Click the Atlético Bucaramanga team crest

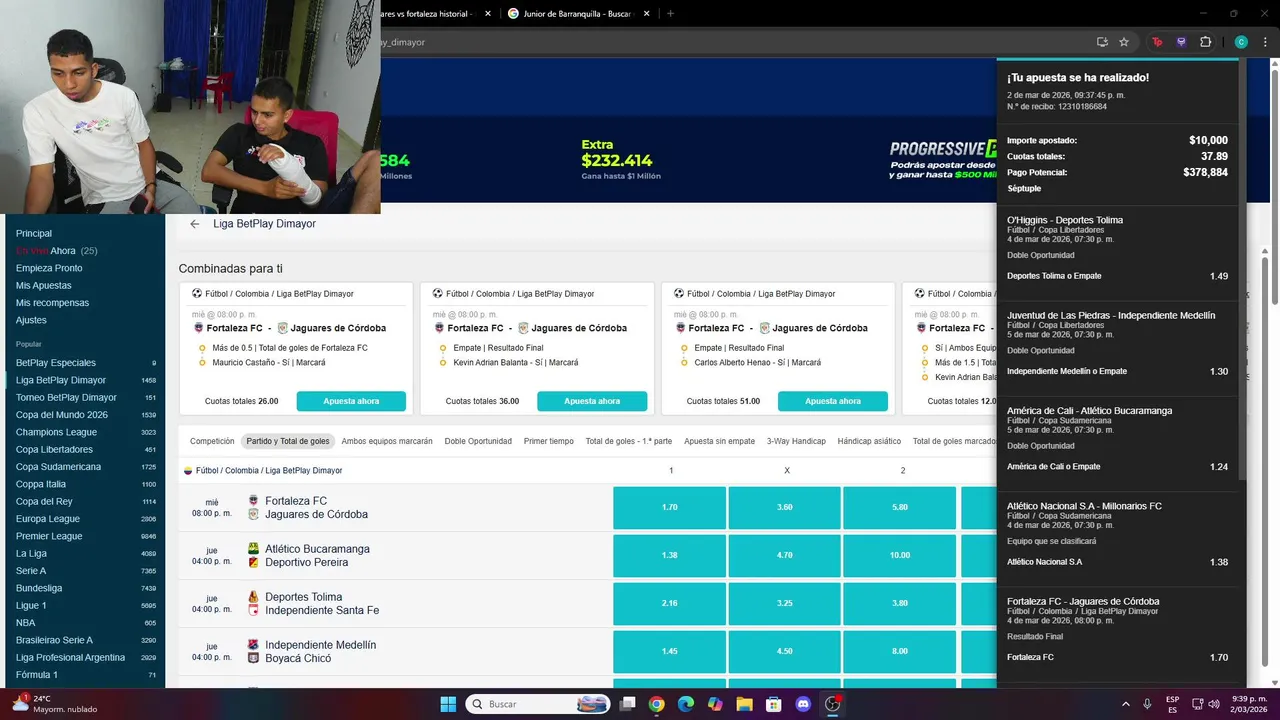[x=253, y=548]
